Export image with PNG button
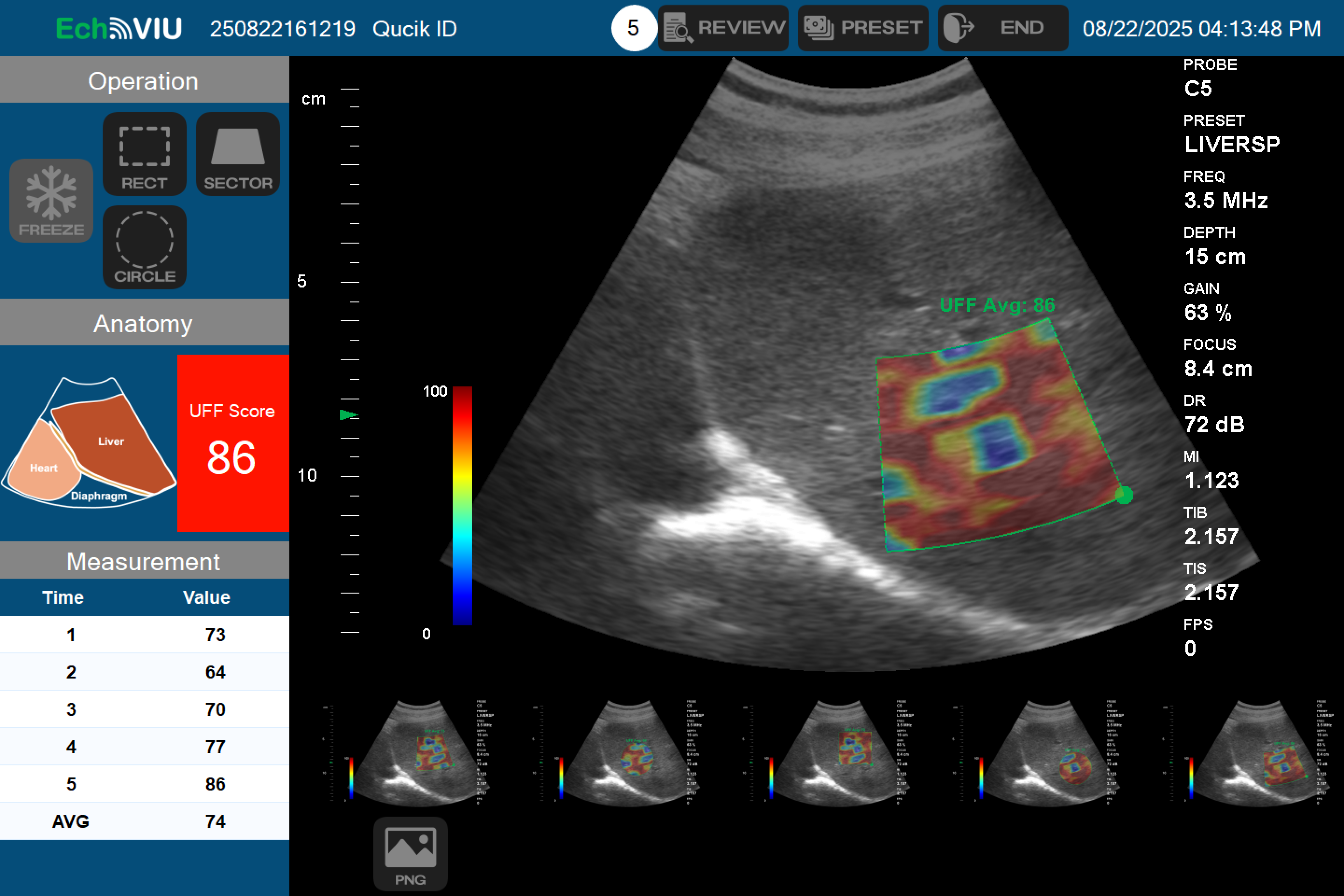The height and width of the screenshot is (896, 1344). [410, 854]
